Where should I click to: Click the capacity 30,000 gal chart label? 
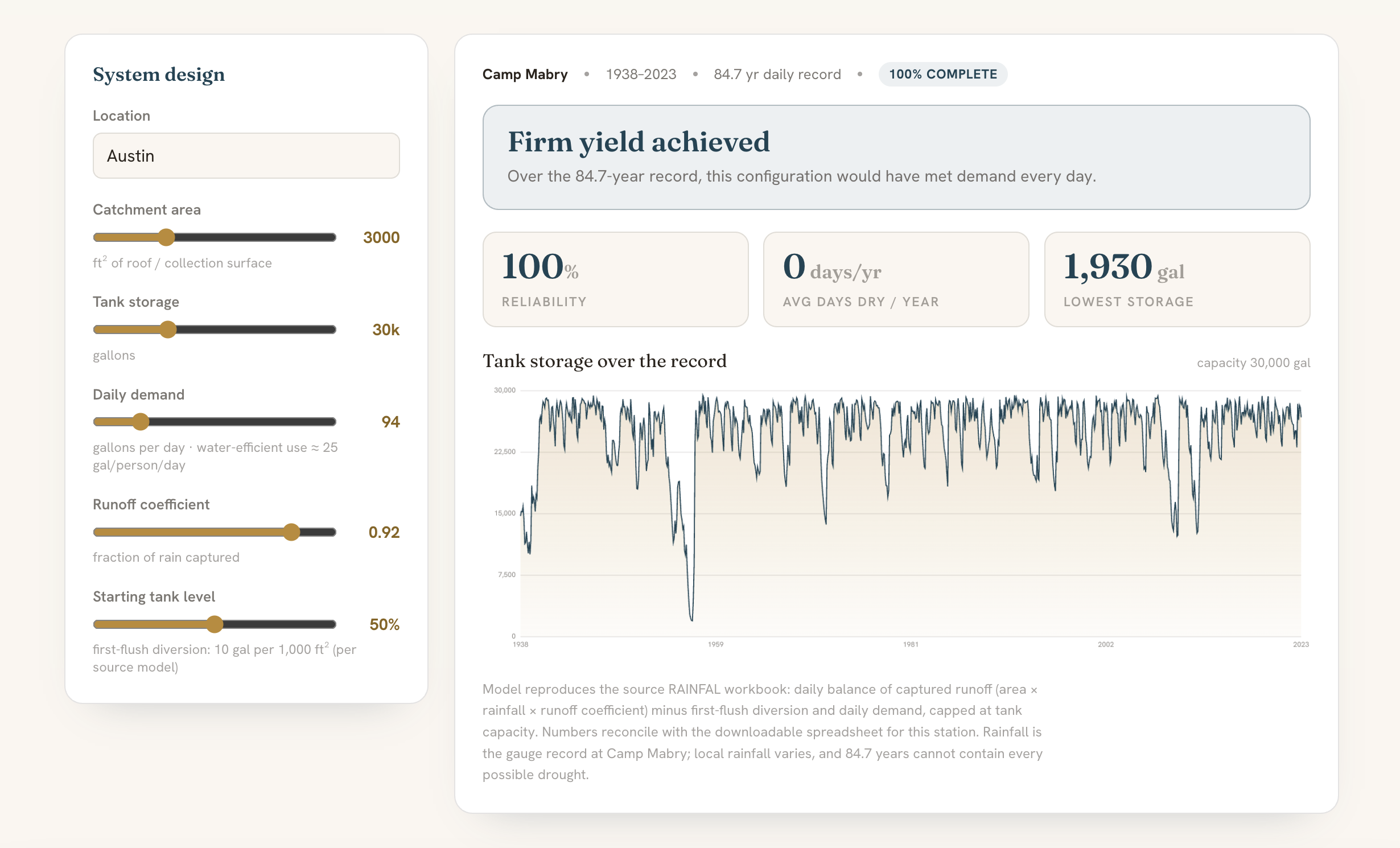(x=1253, y=363)
